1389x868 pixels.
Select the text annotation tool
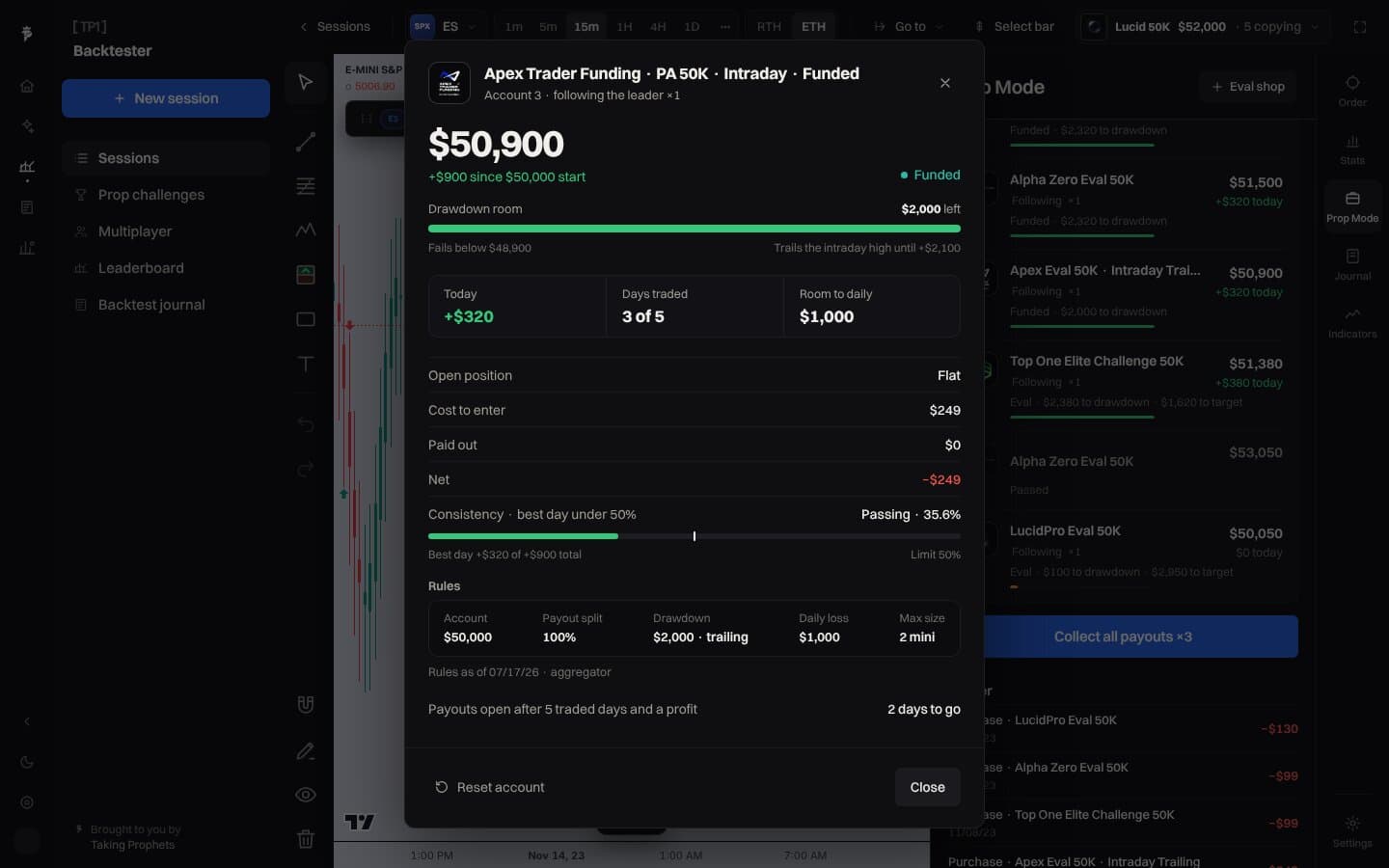pos(306,364)
